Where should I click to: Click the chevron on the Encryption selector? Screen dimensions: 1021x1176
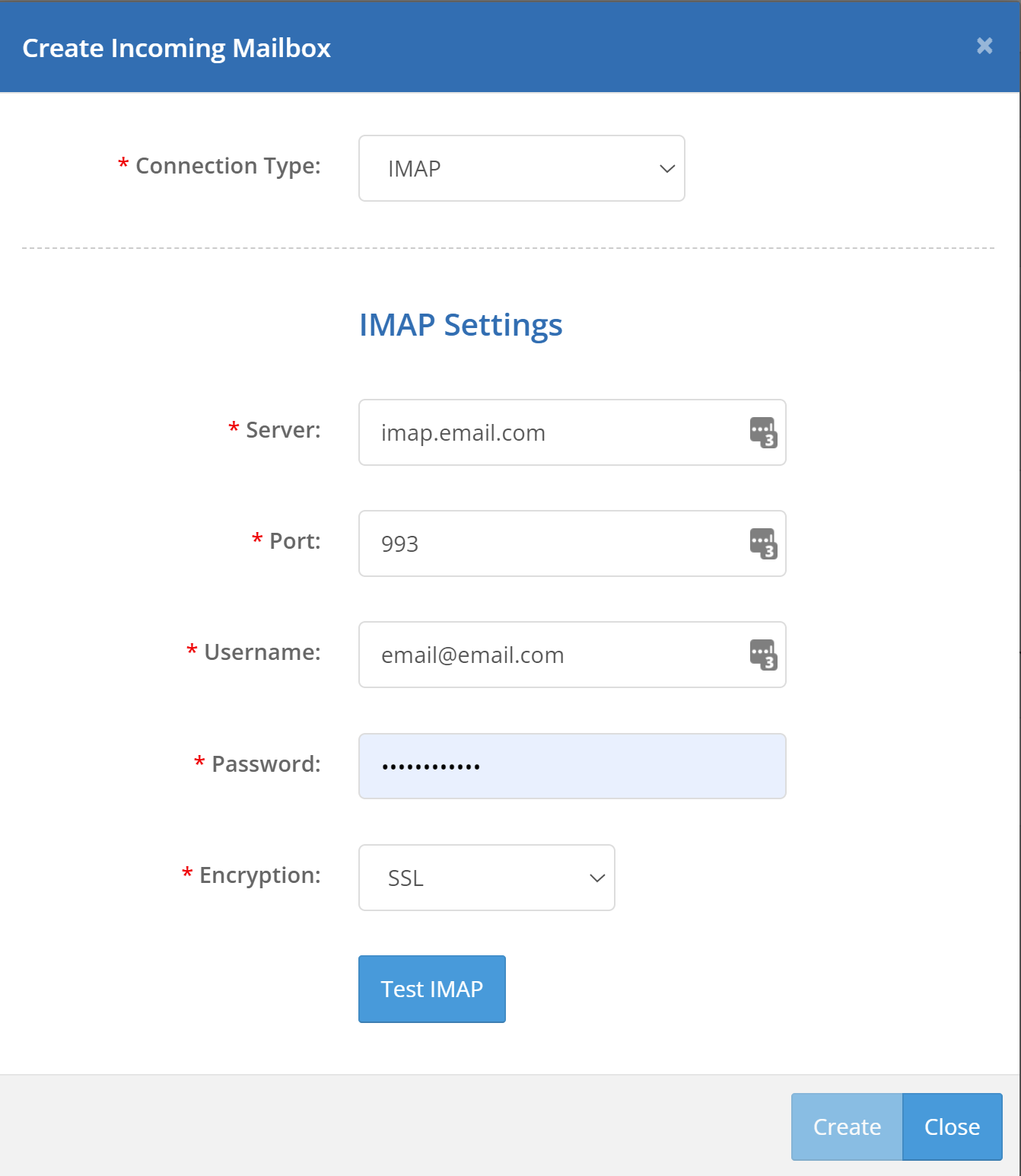point(596,878)
